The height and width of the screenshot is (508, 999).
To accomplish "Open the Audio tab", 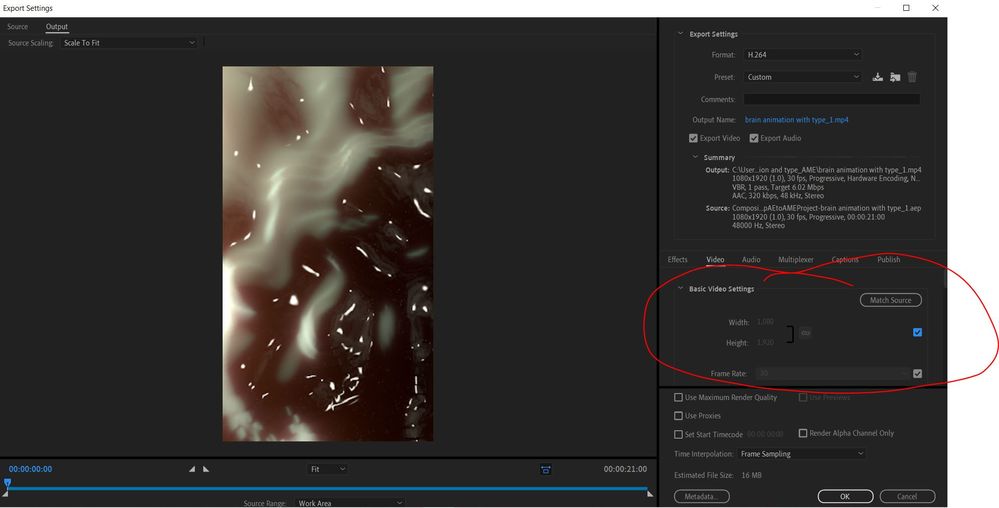I will [x=751, y=259].
